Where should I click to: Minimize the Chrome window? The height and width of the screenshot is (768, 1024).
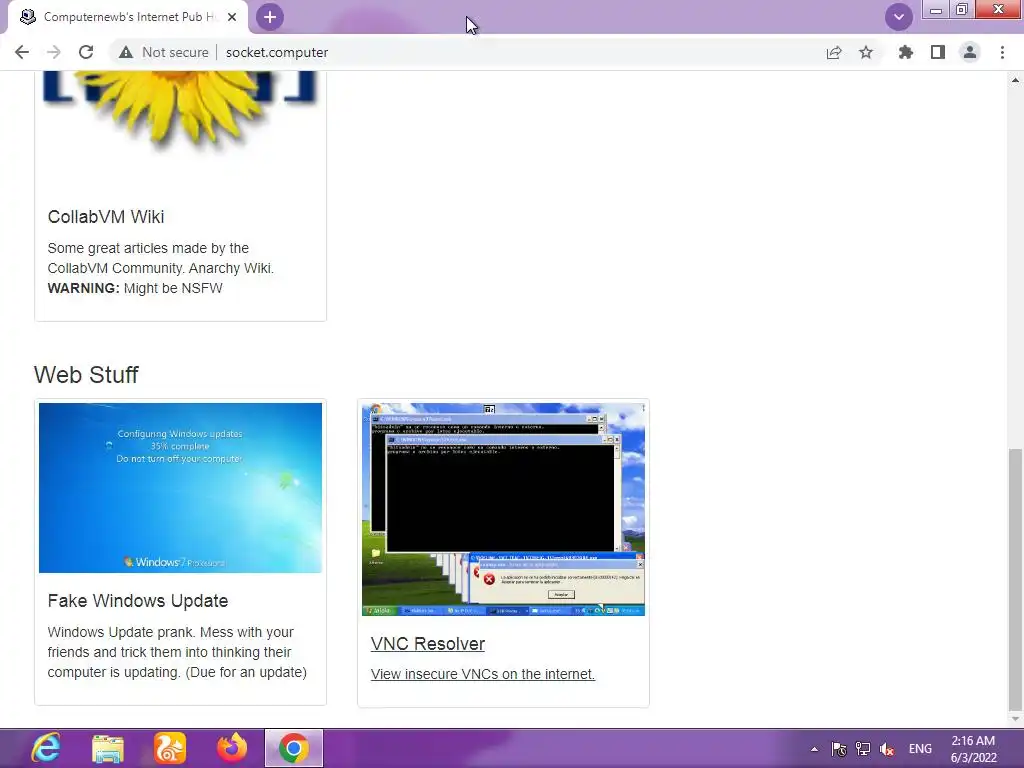click(936, 10)
